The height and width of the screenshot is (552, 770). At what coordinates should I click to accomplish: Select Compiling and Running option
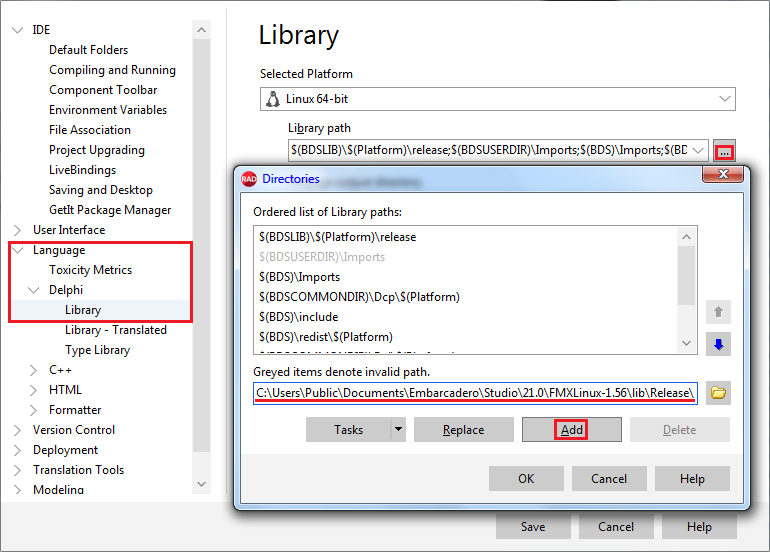point(112,70)
